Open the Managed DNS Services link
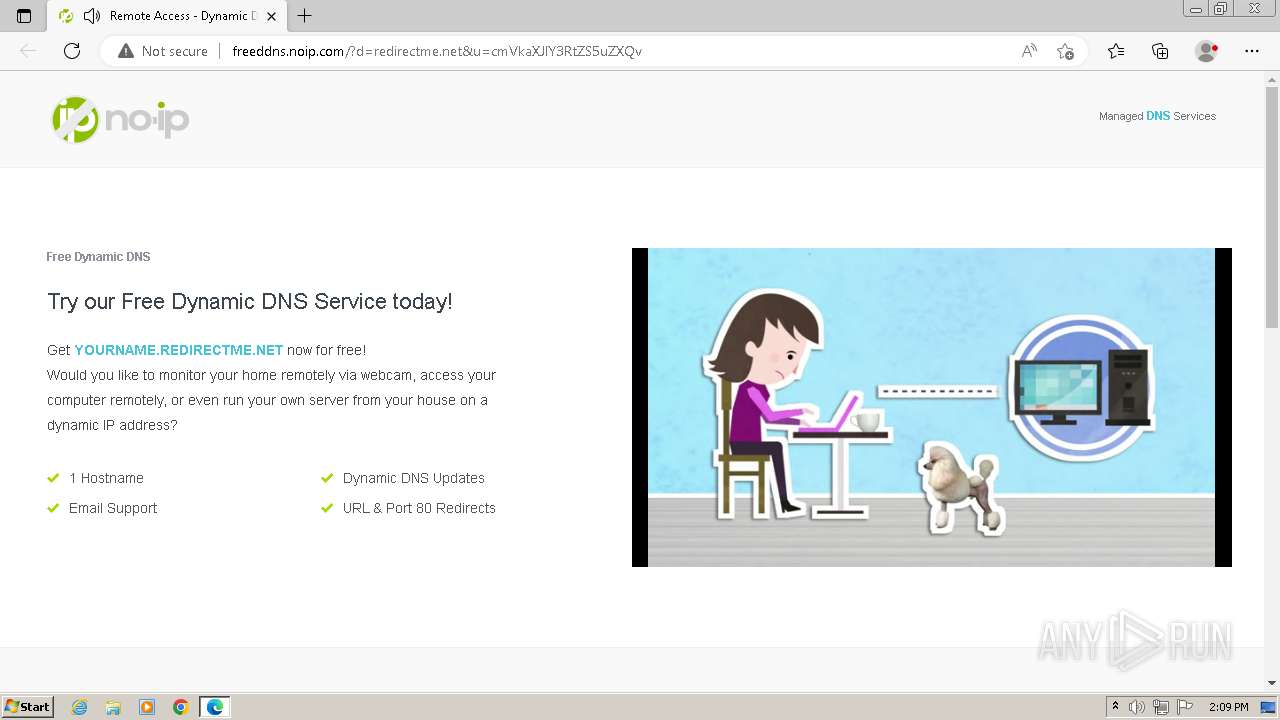 pos(1157,116)
